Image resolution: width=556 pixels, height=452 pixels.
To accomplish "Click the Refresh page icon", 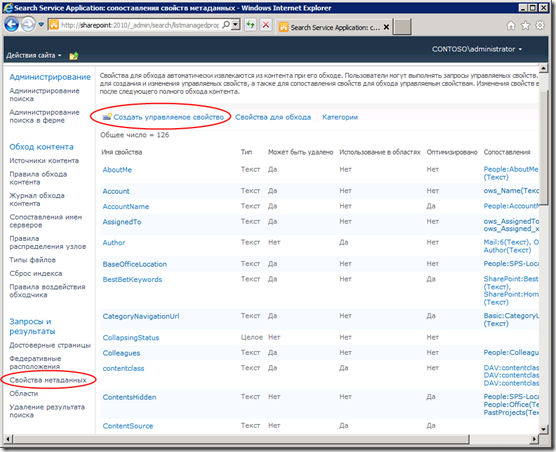I will point(251,25).
